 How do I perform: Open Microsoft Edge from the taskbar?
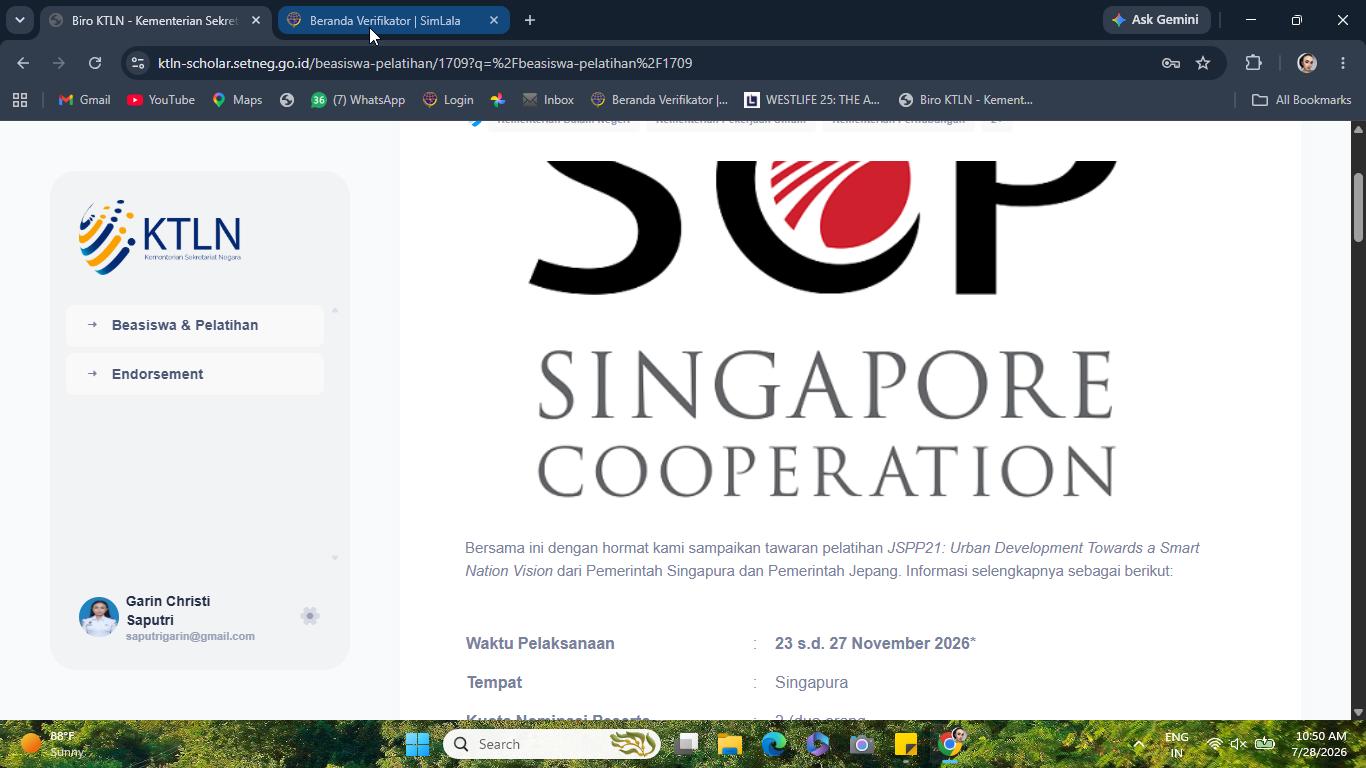[x=774, y=744]
